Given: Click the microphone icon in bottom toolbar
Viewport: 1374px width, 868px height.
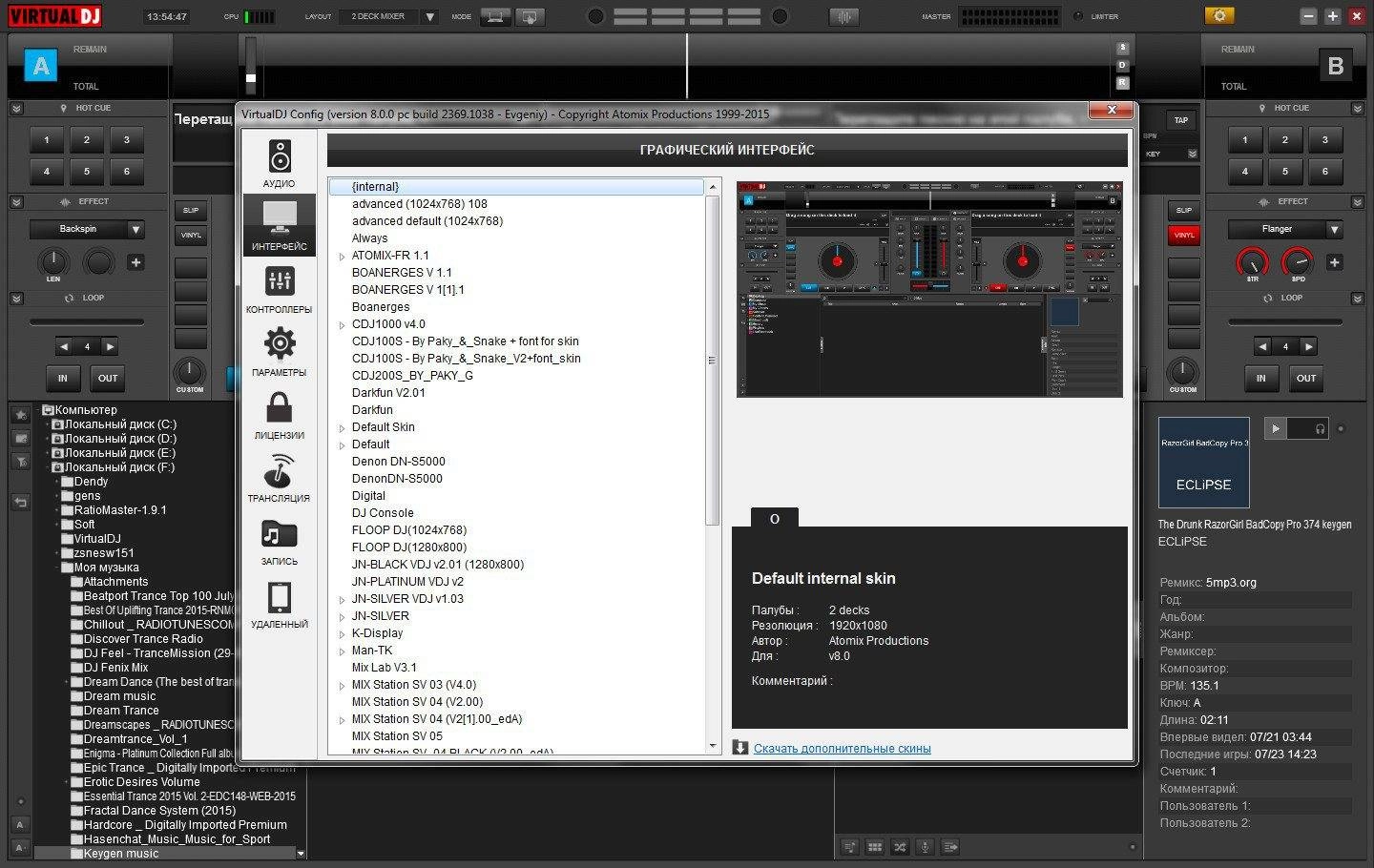Looking at the screenshot, I should click(925, 846).
